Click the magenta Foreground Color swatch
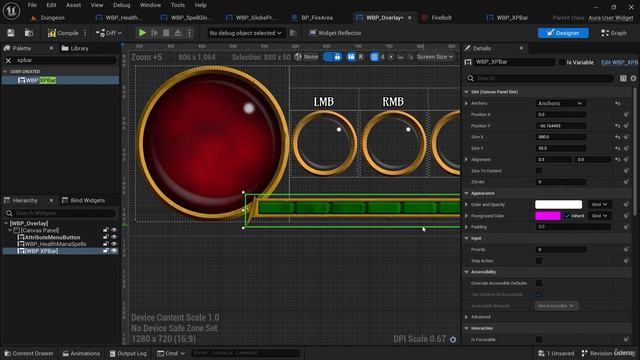 (x=547, y=216)
